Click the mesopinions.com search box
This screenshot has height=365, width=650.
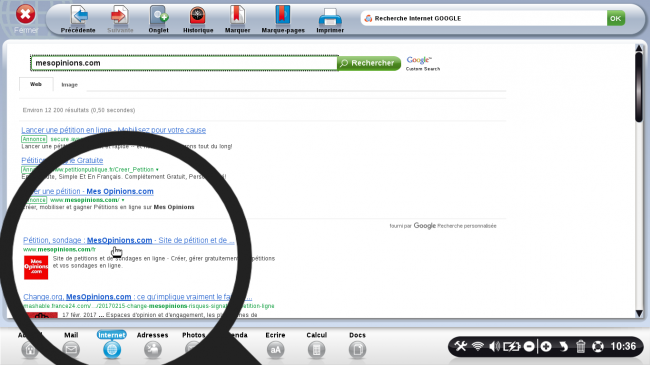184,63
